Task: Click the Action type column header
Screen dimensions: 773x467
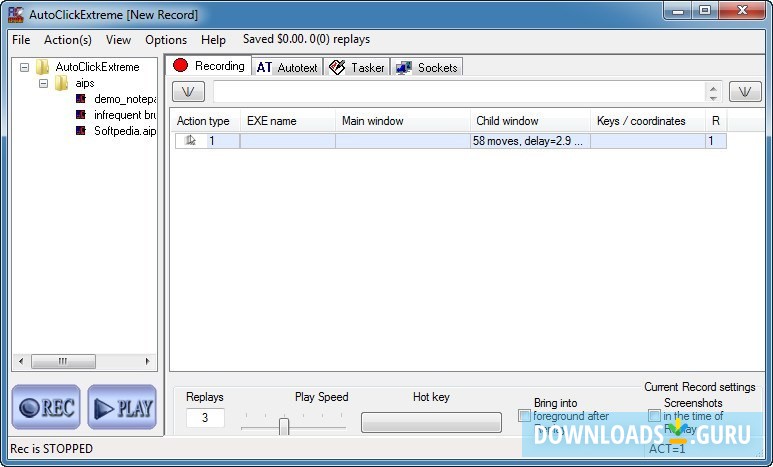Action: coord(206,121)
